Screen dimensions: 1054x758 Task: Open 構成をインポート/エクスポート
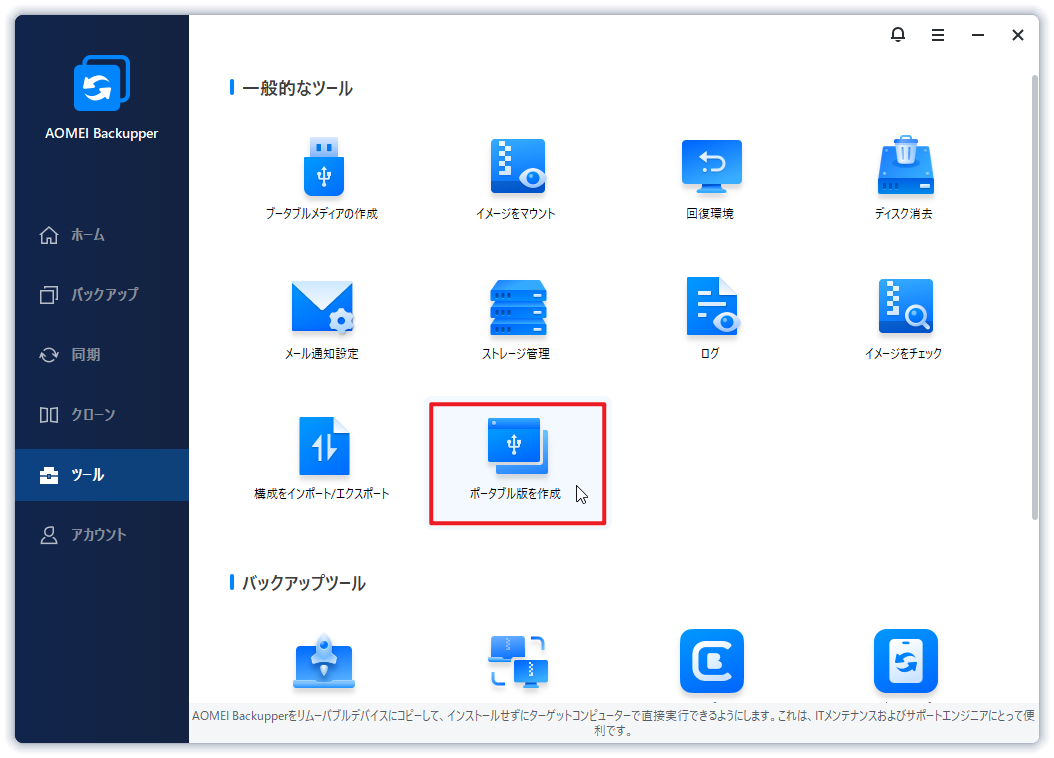322,460
